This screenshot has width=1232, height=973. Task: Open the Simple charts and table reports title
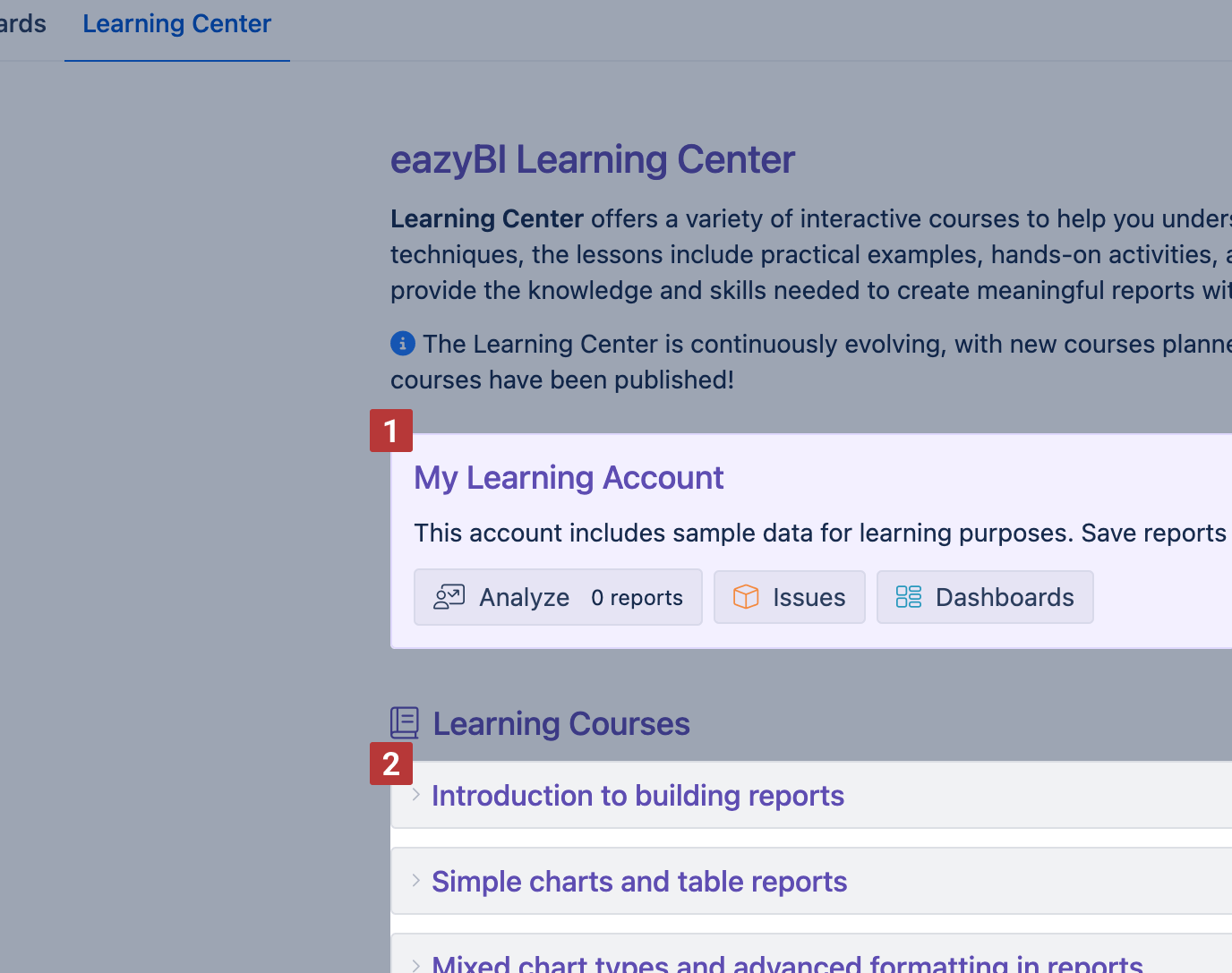639,882
